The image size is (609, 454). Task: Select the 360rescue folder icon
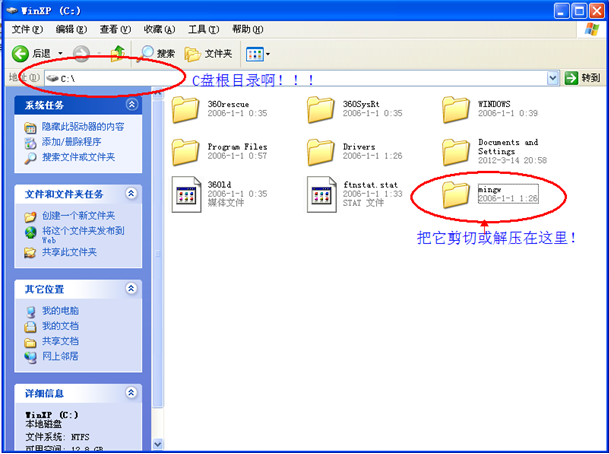coord(185,110)
